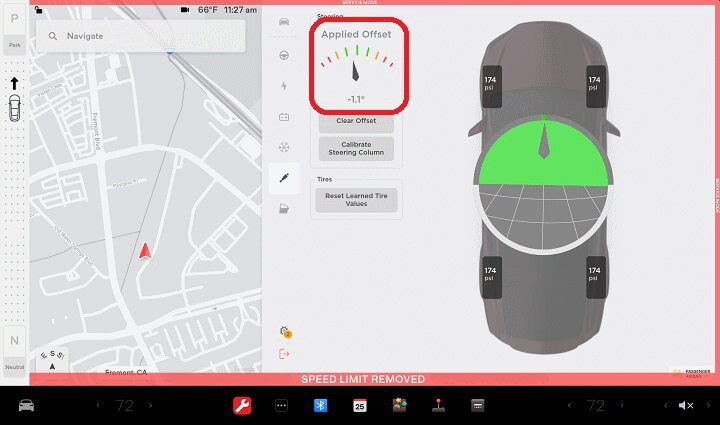The width and height of the screenshot is (720, 425).
Task: Open the thermal snowflake sidebar section
Action: tap(284, 147)
